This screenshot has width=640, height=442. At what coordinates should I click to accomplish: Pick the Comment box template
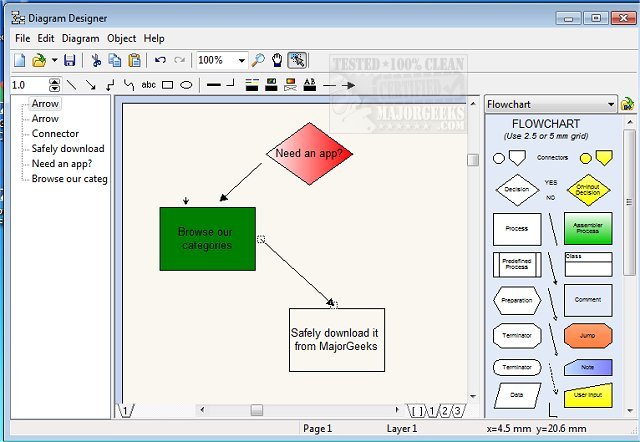coord(588,300)
